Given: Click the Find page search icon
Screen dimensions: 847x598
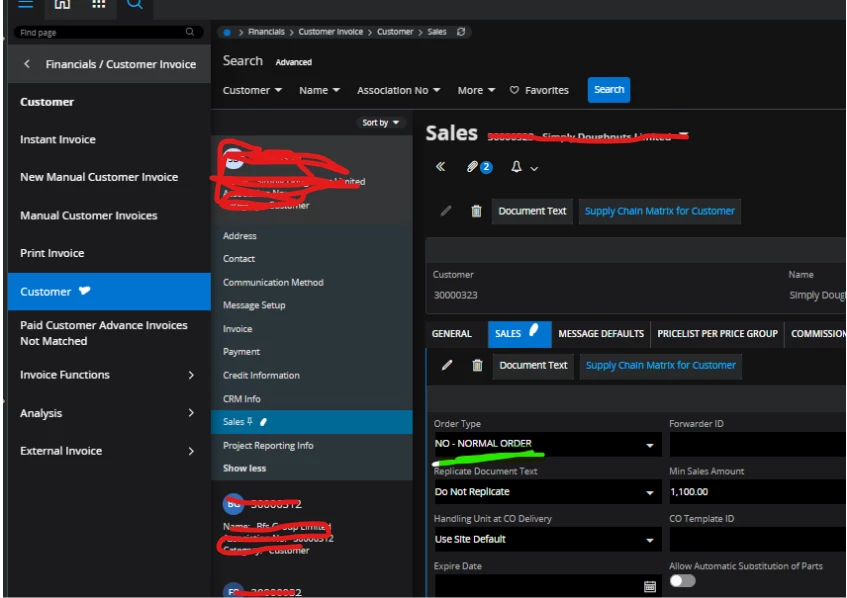Looking at the screenshot, I should pos(190,32).
